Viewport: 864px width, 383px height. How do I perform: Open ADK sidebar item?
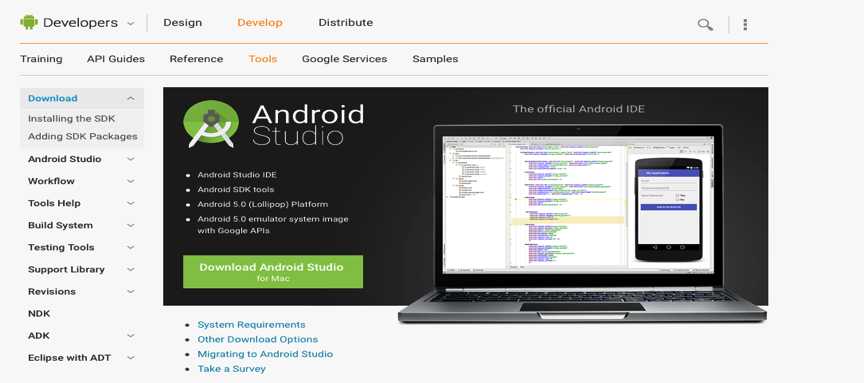pos(39,336)
